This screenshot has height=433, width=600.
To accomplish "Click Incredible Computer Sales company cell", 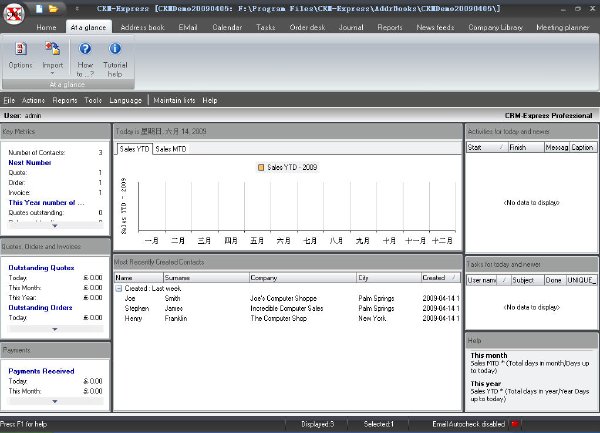I will pos(287,308).
